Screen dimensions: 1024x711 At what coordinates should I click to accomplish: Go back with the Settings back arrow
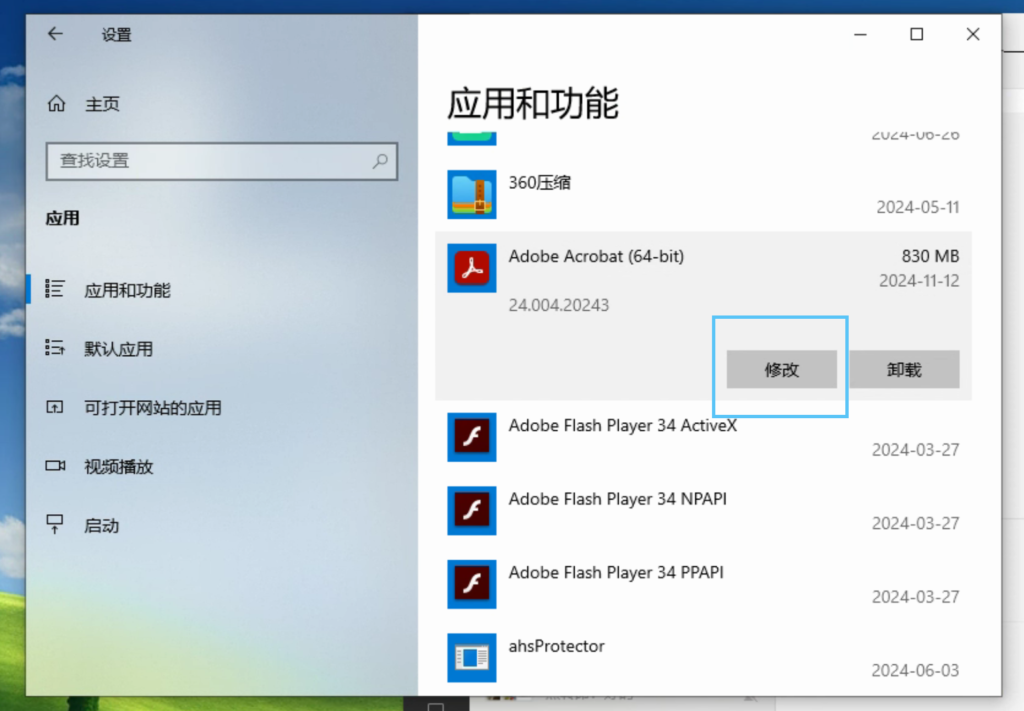click(x=56, y=34)
